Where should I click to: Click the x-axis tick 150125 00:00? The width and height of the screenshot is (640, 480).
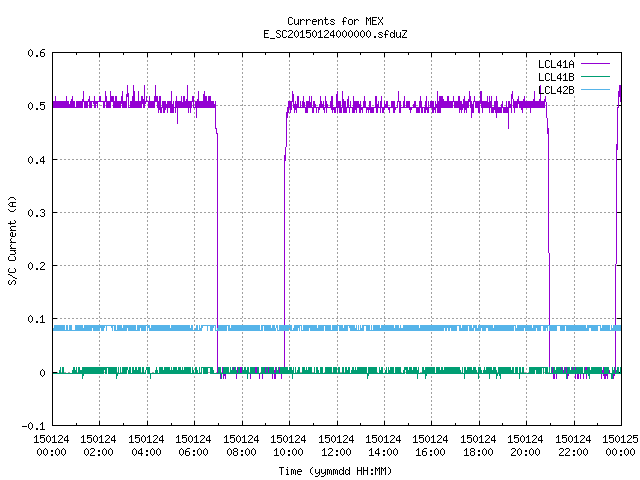[620, 446]
